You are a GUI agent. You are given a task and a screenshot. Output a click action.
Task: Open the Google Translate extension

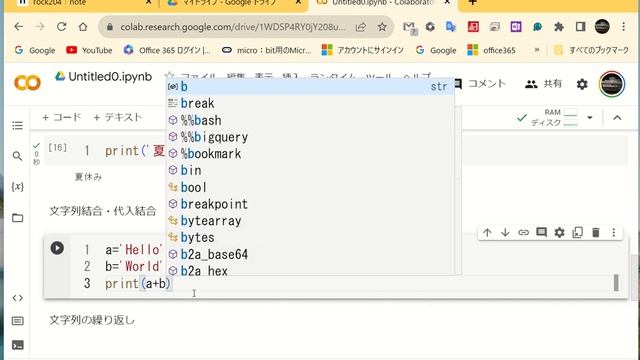point(451,27)
